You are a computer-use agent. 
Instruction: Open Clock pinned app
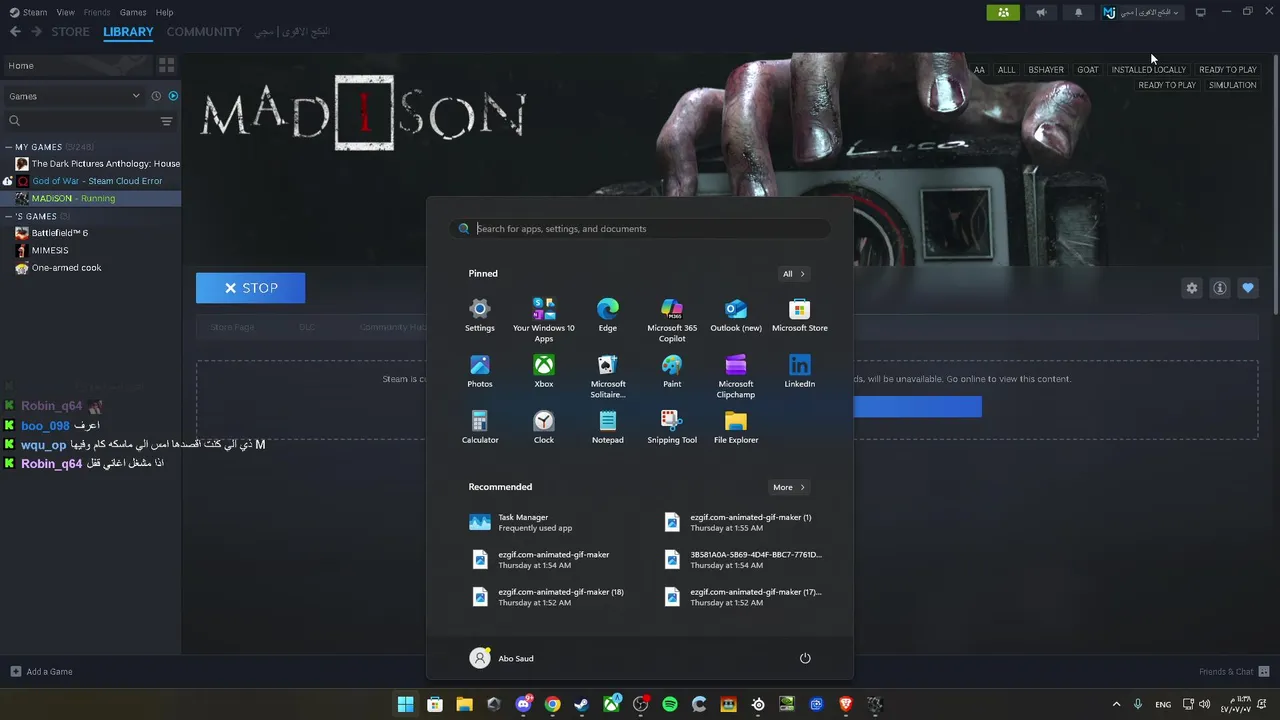coord(544,427)
